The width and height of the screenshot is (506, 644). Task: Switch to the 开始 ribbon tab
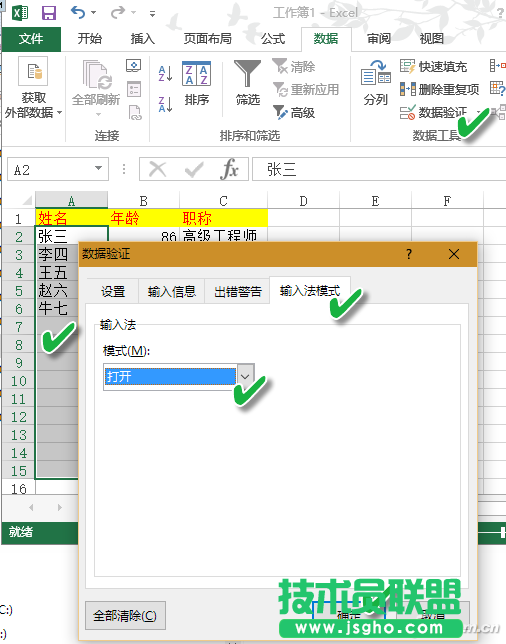(90, 39)
